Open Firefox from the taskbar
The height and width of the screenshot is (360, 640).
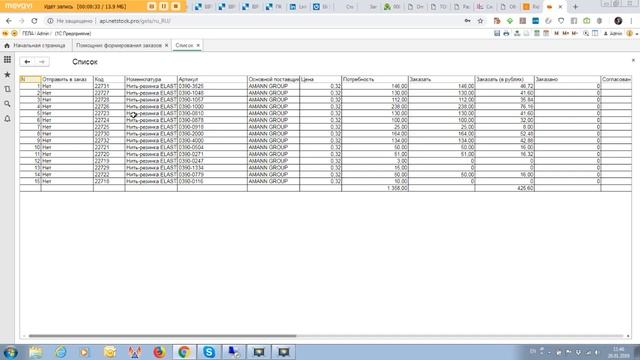pyautogui.click(x=160, y=352)
